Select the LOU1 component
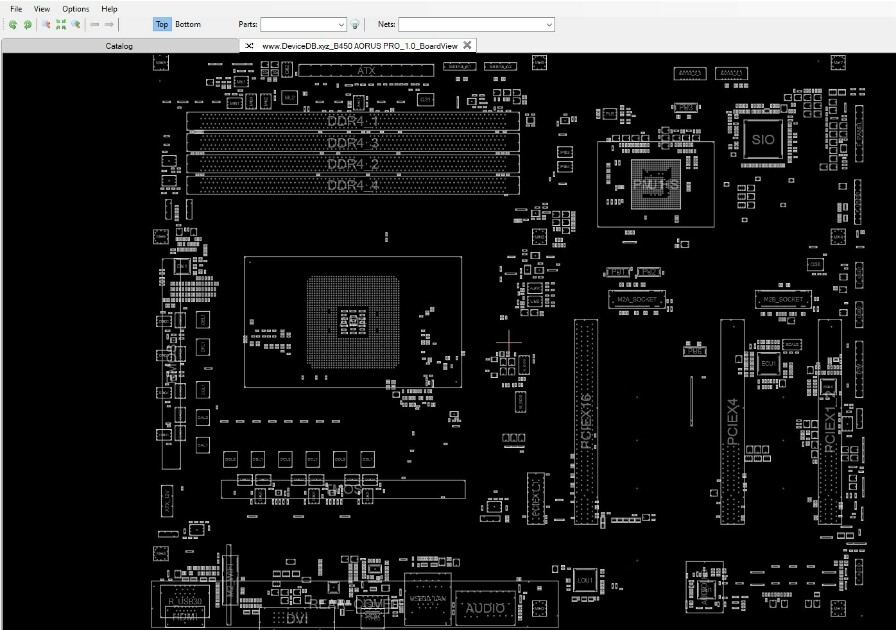This screenshot has height=630, width=896. coord(585,581)
